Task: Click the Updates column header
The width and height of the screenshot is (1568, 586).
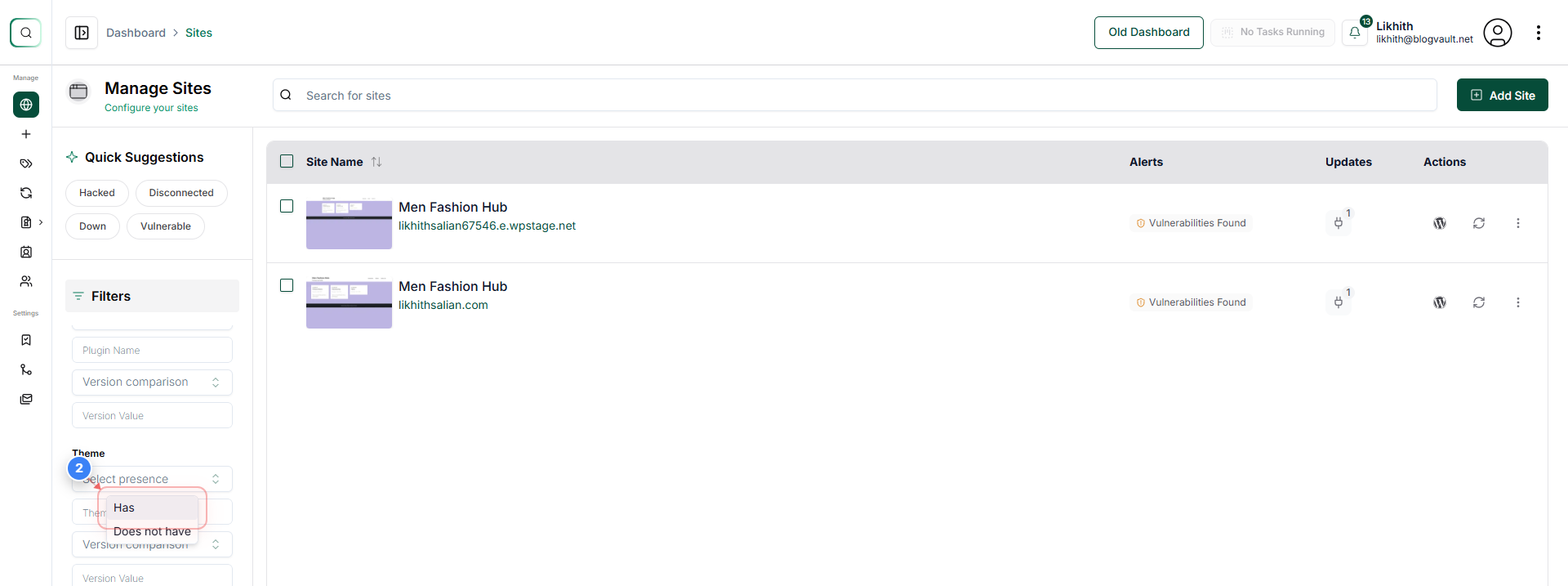Action: point(1348,162)
